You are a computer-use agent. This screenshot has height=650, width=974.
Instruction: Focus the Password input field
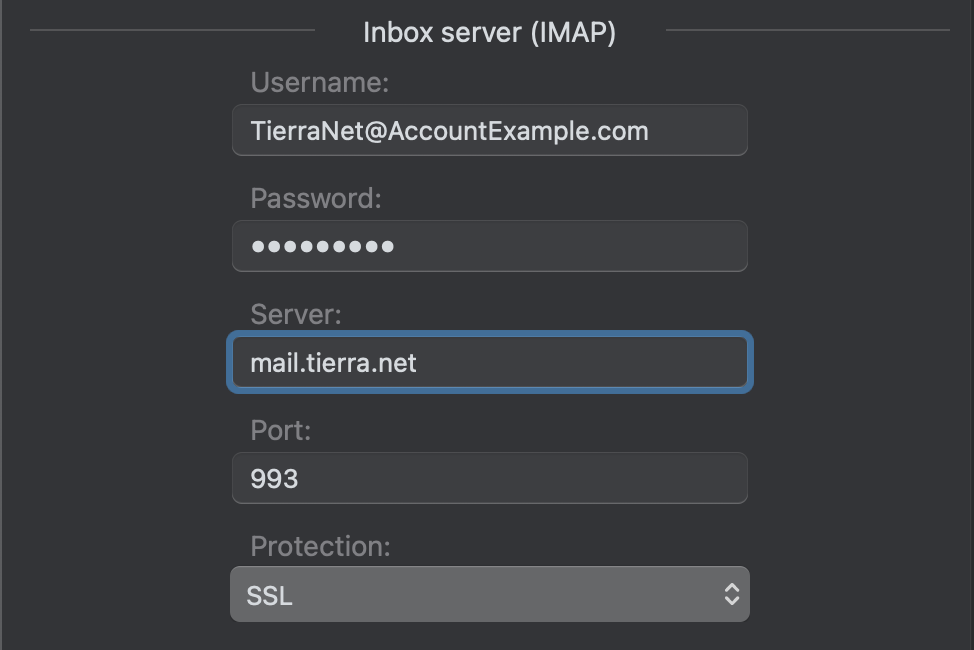[489, 246]
